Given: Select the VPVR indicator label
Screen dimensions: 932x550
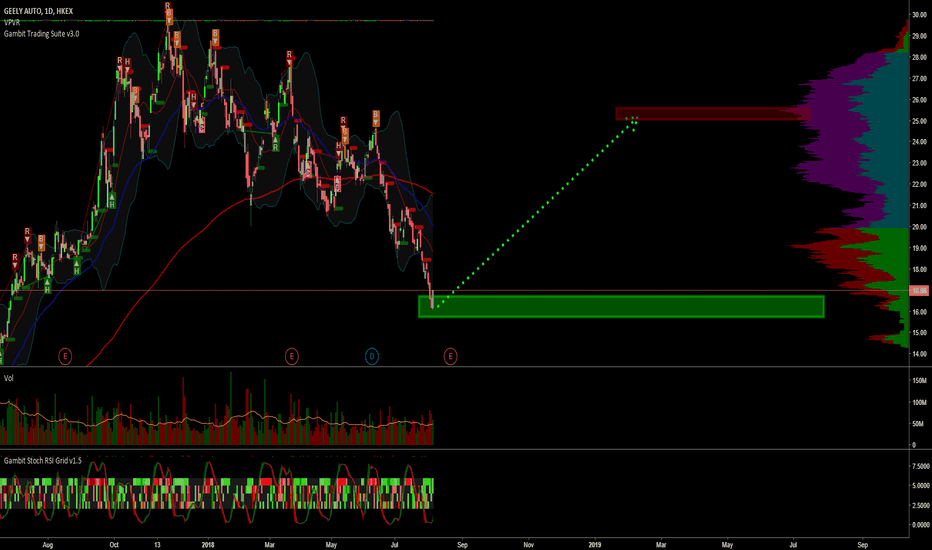Looking at the screenshot, I should tap(12, 22).
